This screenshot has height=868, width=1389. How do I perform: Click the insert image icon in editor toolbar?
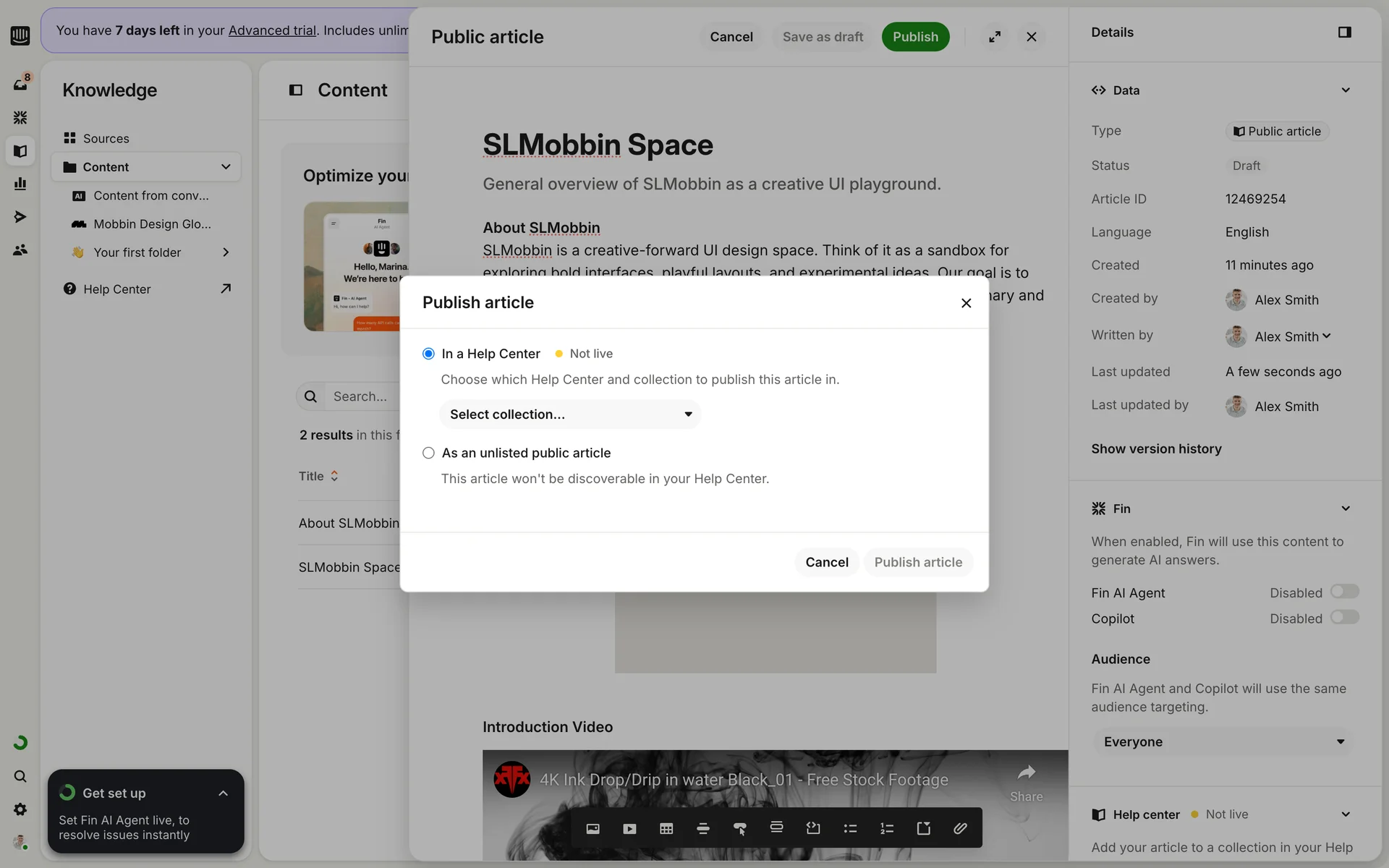592,829
